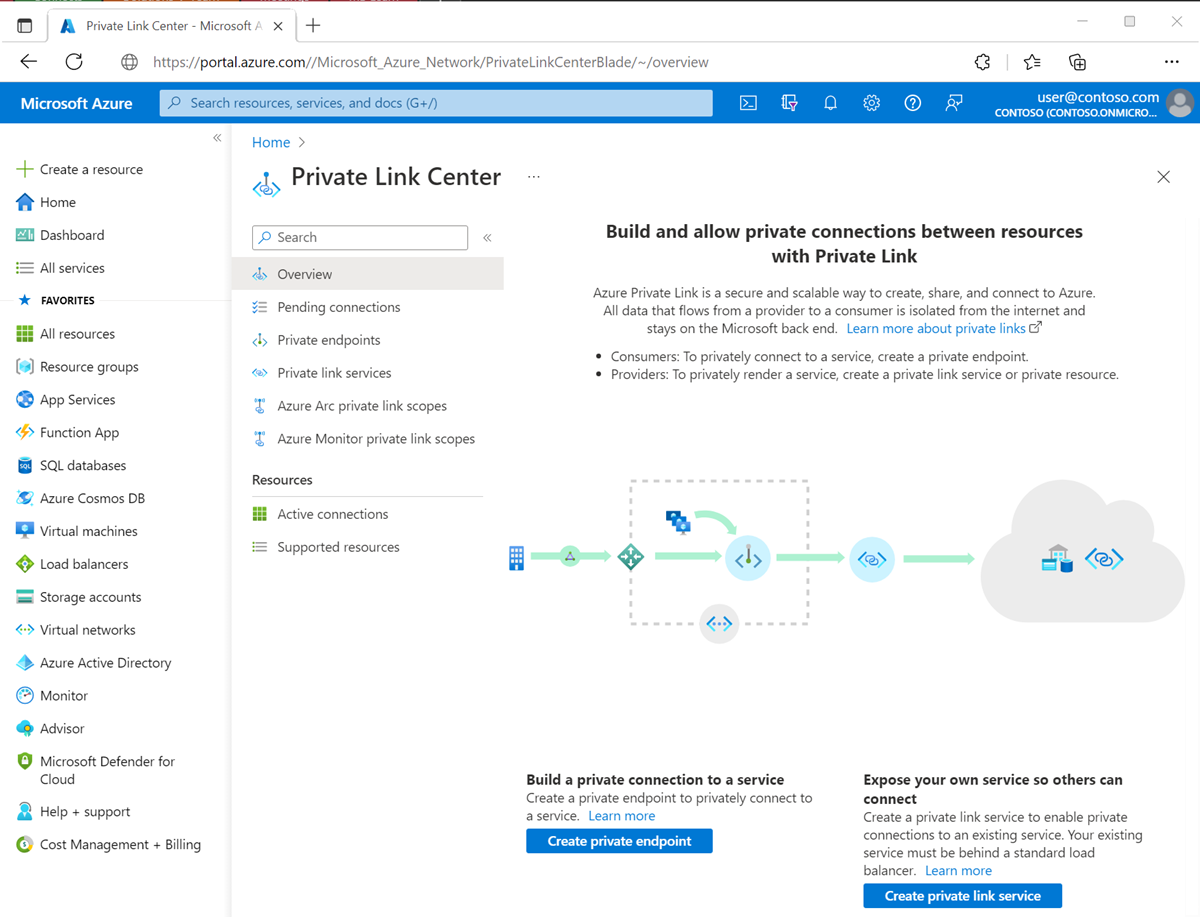Open Learn more about private links
This screenshot has height=917, width=1200.
[x=937, y=328]
